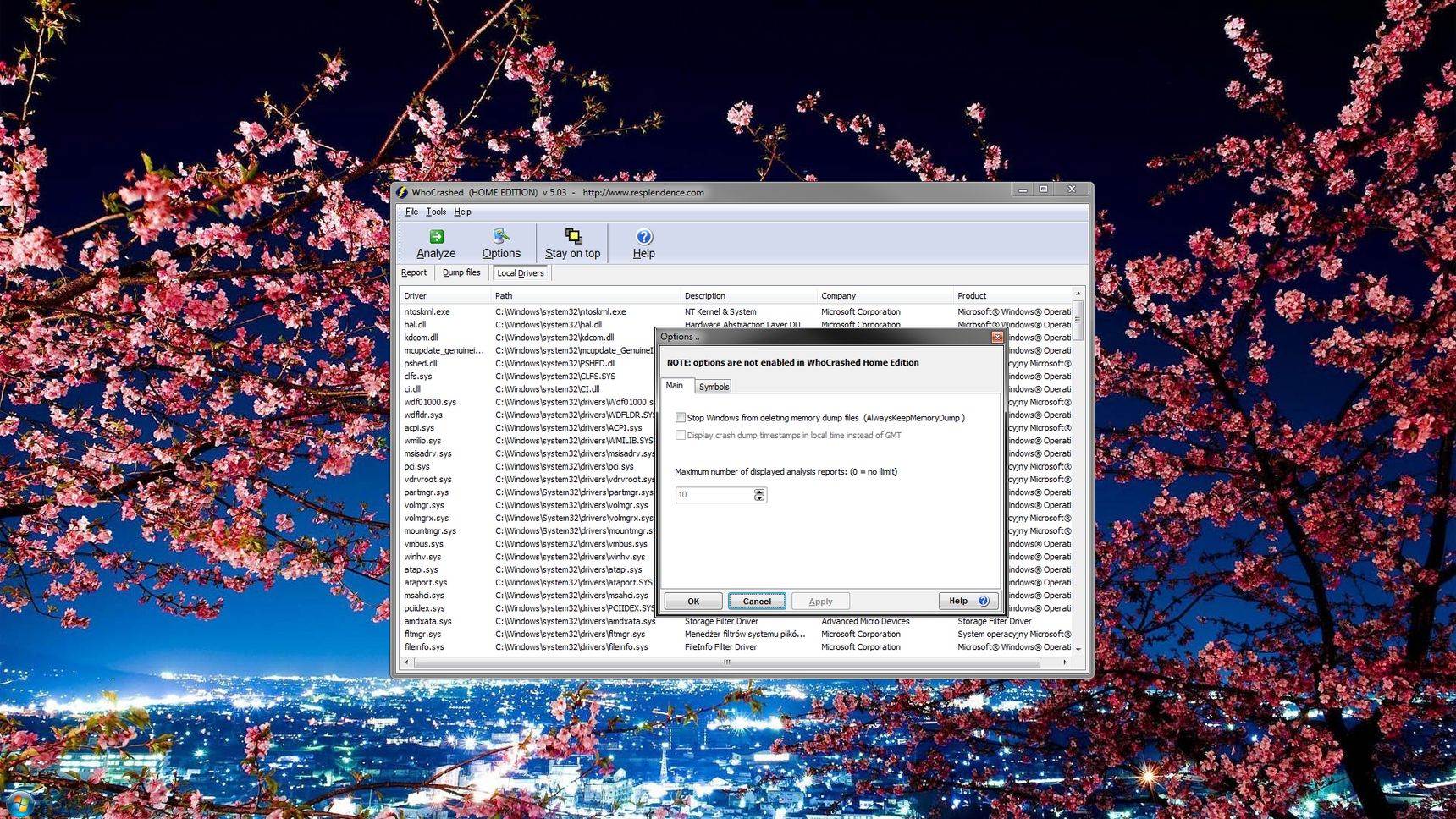
Task: Open the Help menu in menu bar
Action: (462, 212)
